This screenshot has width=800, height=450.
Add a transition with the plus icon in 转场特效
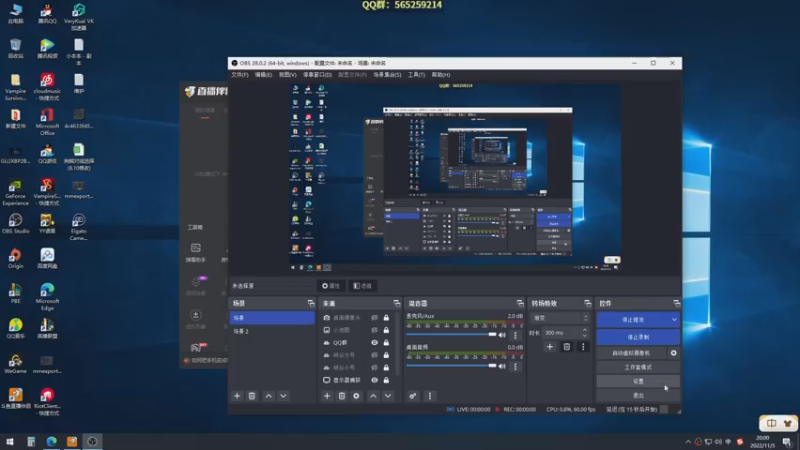click(x=549, y=347)
